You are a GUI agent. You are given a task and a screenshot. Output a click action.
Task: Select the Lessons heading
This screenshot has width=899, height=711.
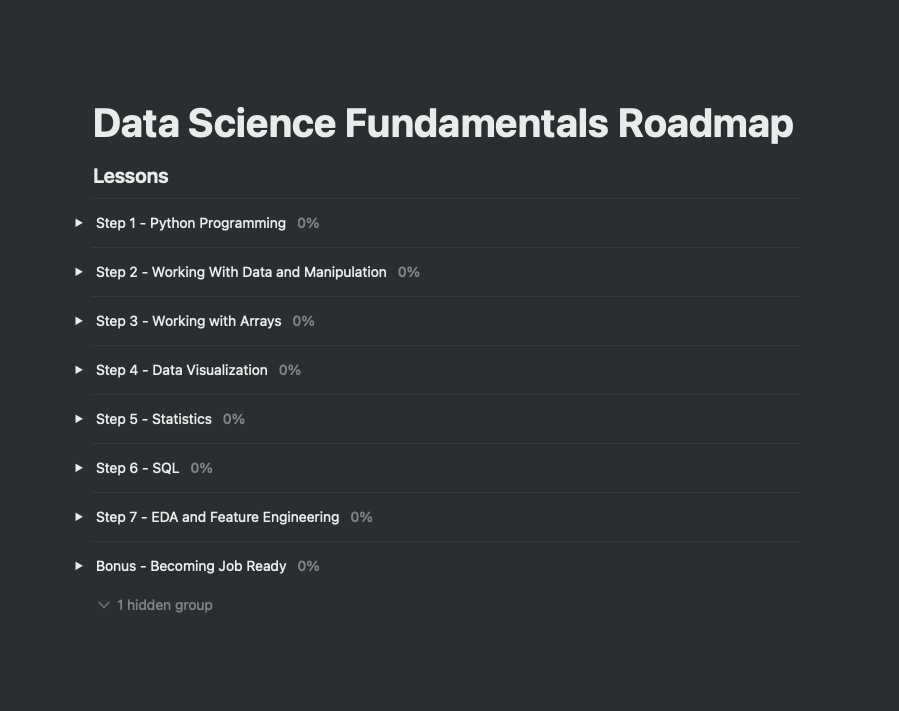(131, 175)
